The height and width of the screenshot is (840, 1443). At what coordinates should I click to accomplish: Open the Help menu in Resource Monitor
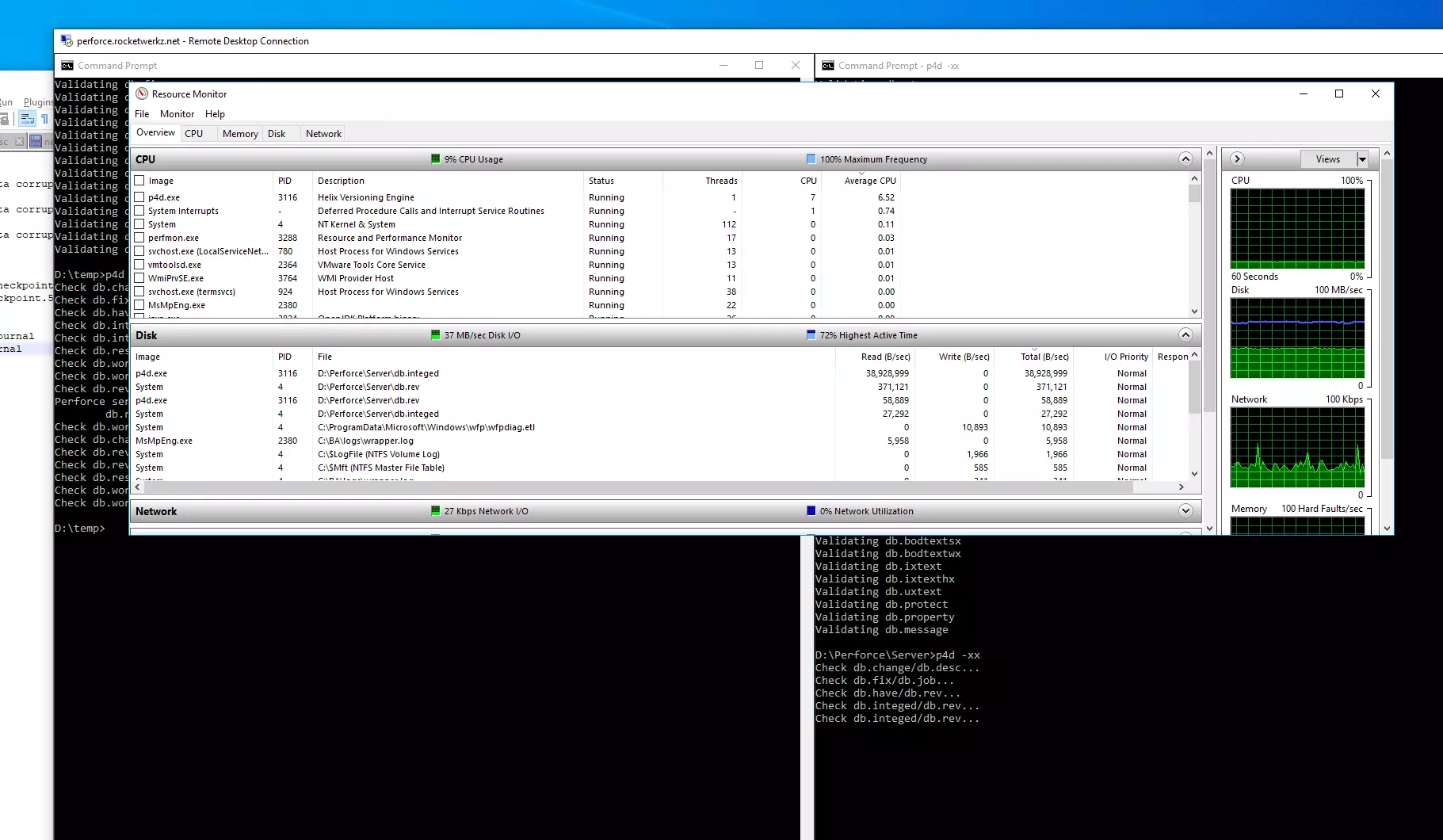pyautogui.click(x=215, y=114)
